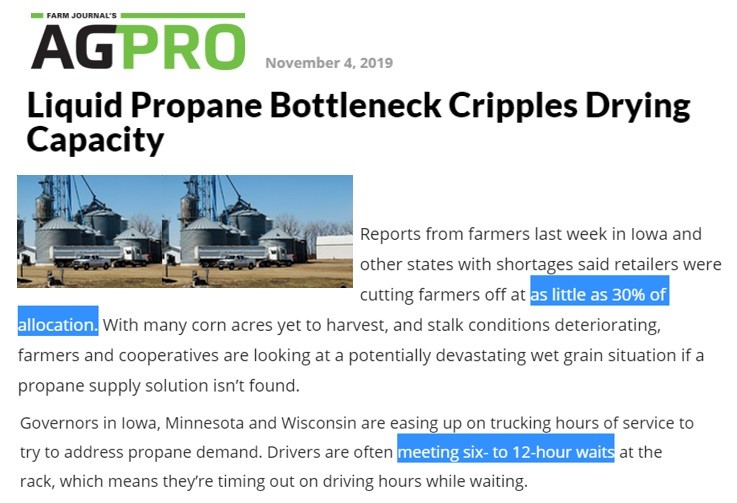The image size is (737, 503).
Task: Click highlighted text 'as little as 30% of'
Action: coord(599,295)
